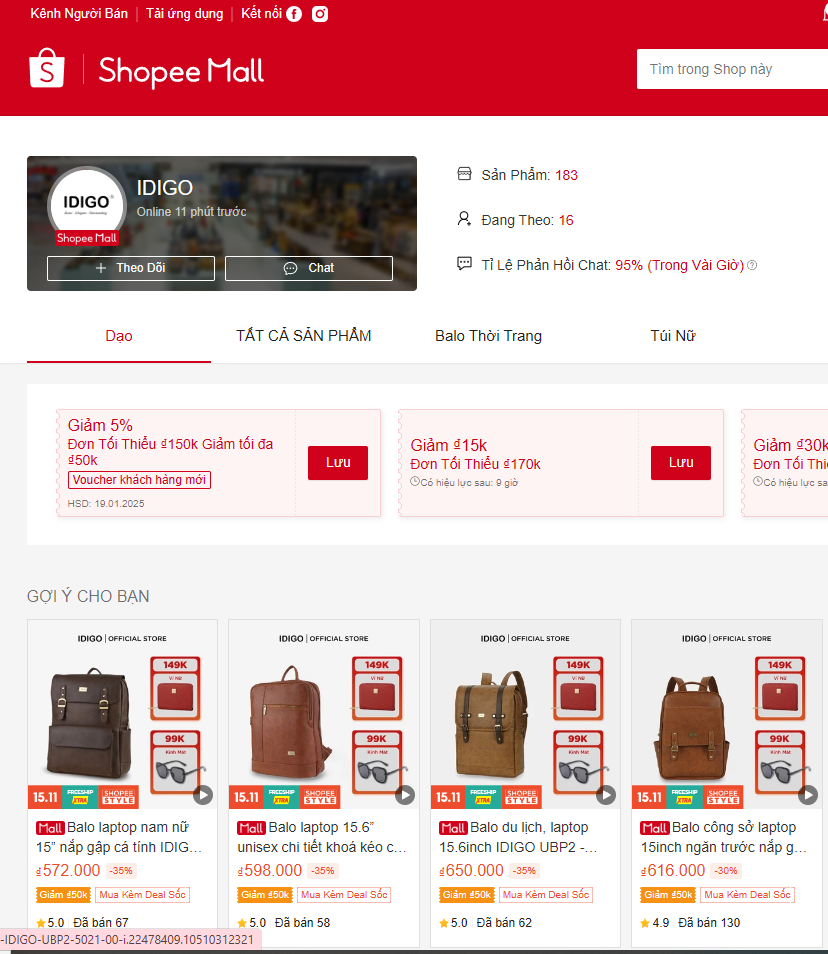Screen dimensions: 828x954
Task: Click the IDIGO shop avatar logo
Action: tap(86, 204)
